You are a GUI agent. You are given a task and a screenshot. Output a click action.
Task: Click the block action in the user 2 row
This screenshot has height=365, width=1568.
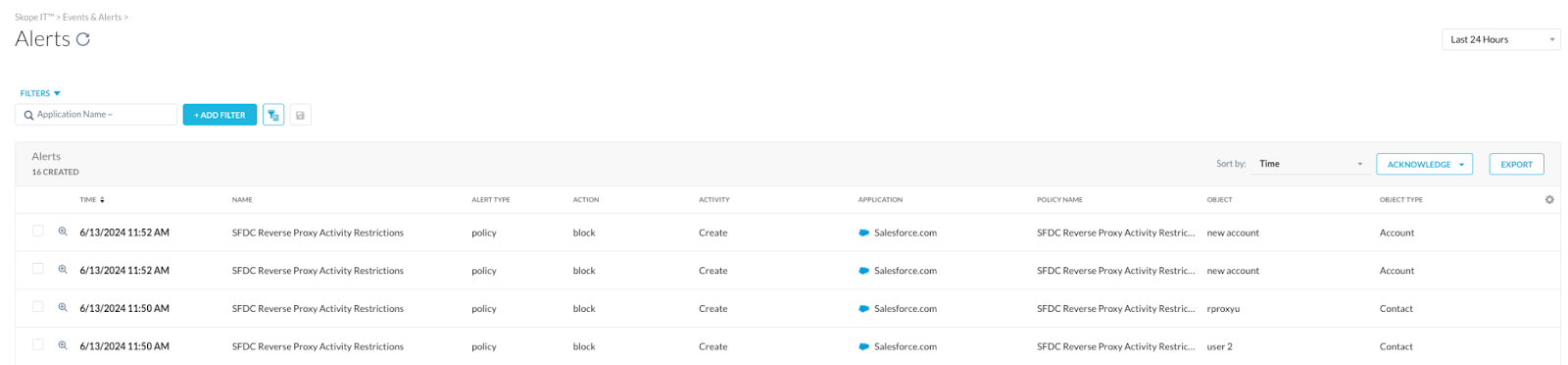[584, 346]
